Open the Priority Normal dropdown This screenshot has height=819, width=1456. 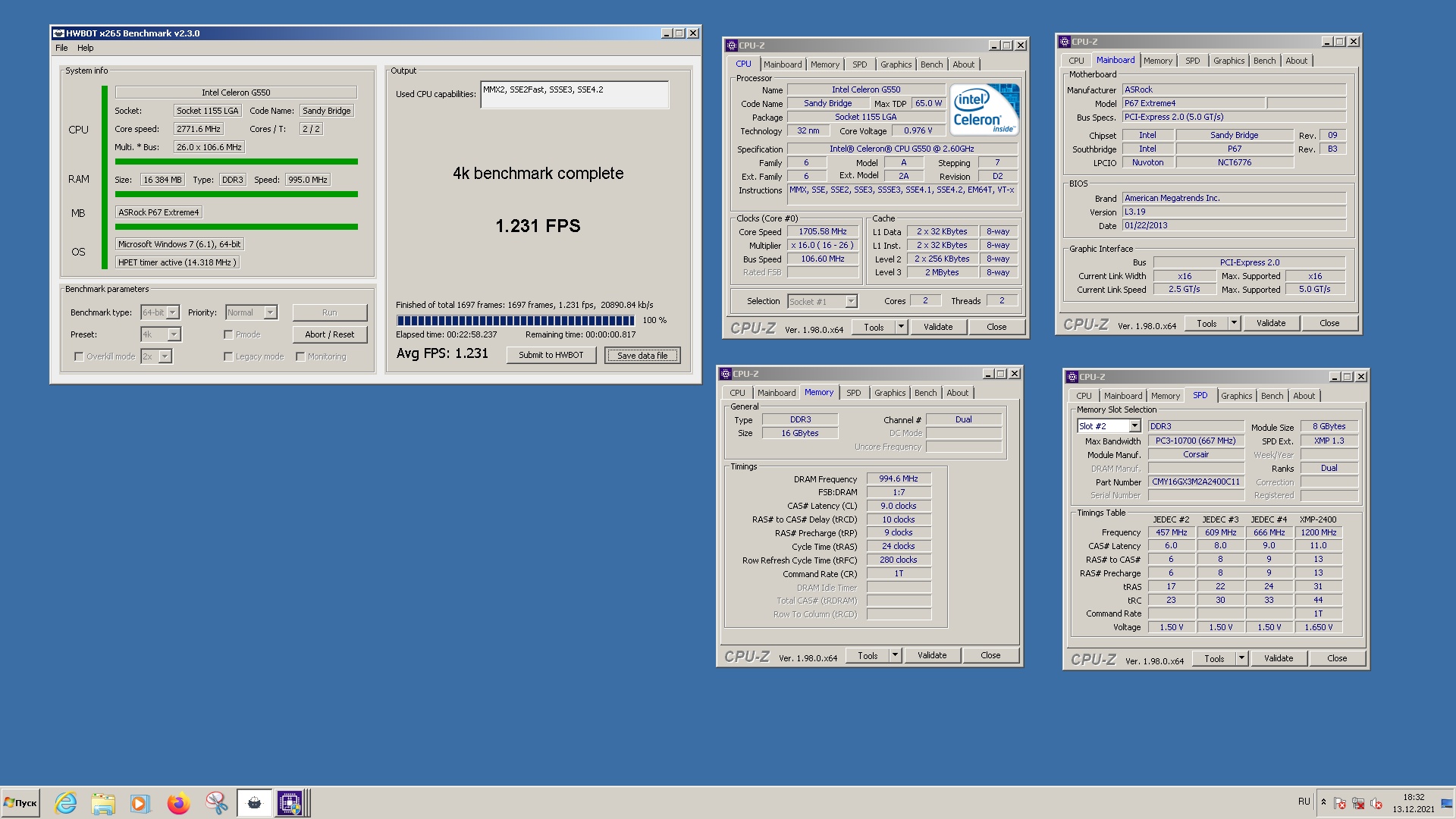click(x=270, y=312)
